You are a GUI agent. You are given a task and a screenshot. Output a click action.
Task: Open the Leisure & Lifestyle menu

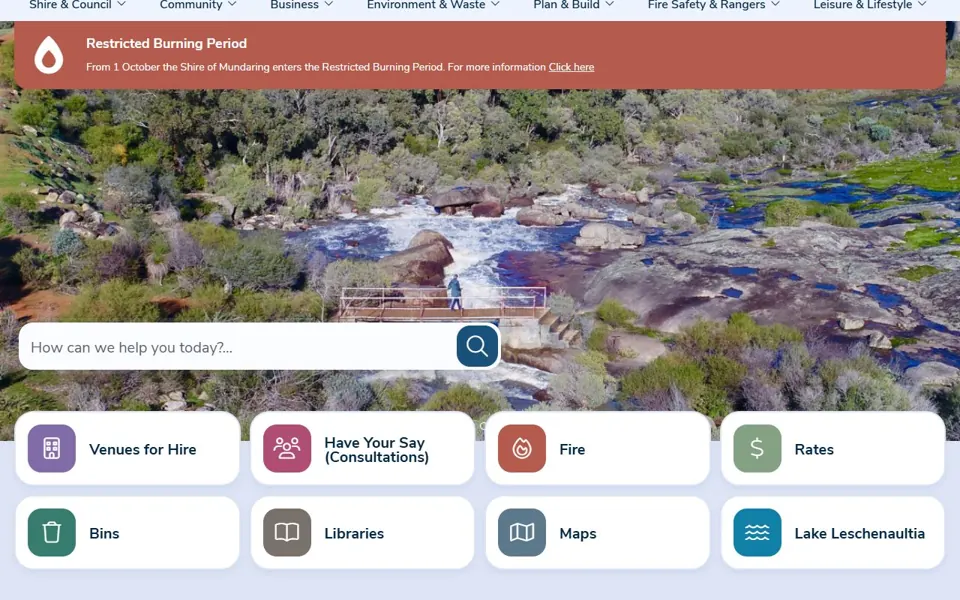click(863, 5)
